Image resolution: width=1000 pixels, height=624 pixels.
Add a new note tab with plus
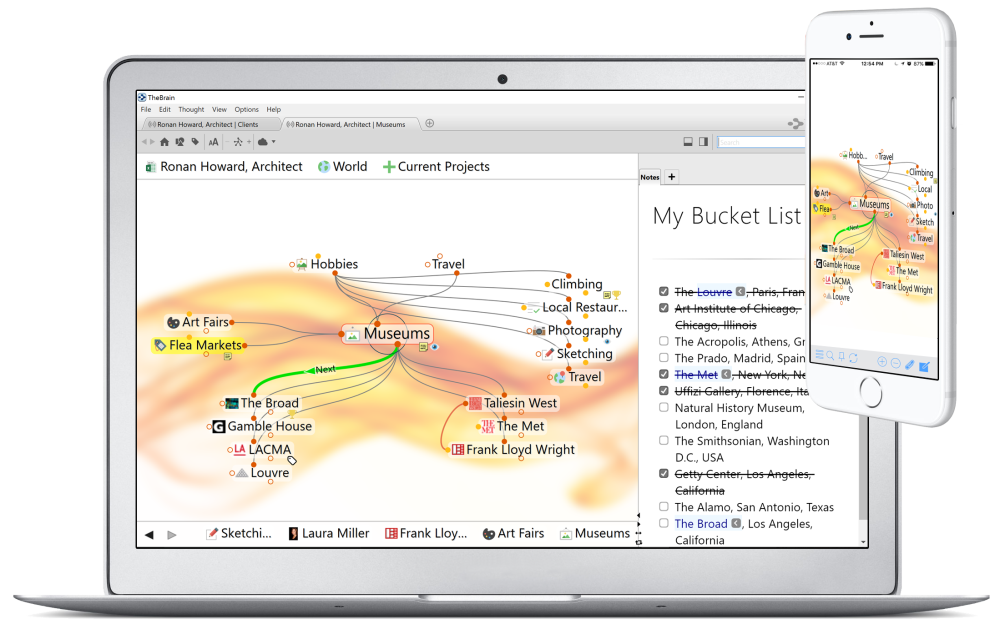672,177
